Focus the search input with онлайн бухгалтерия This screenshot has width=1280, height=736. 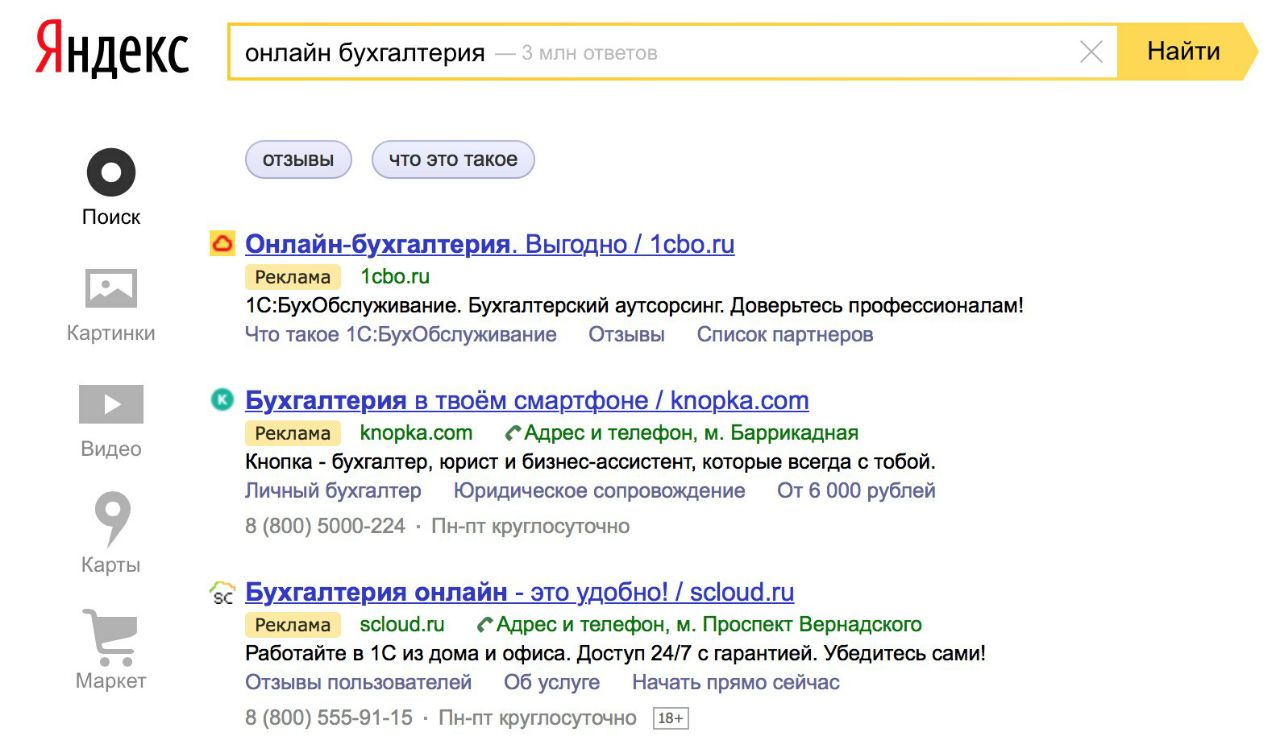coord(672,52)
